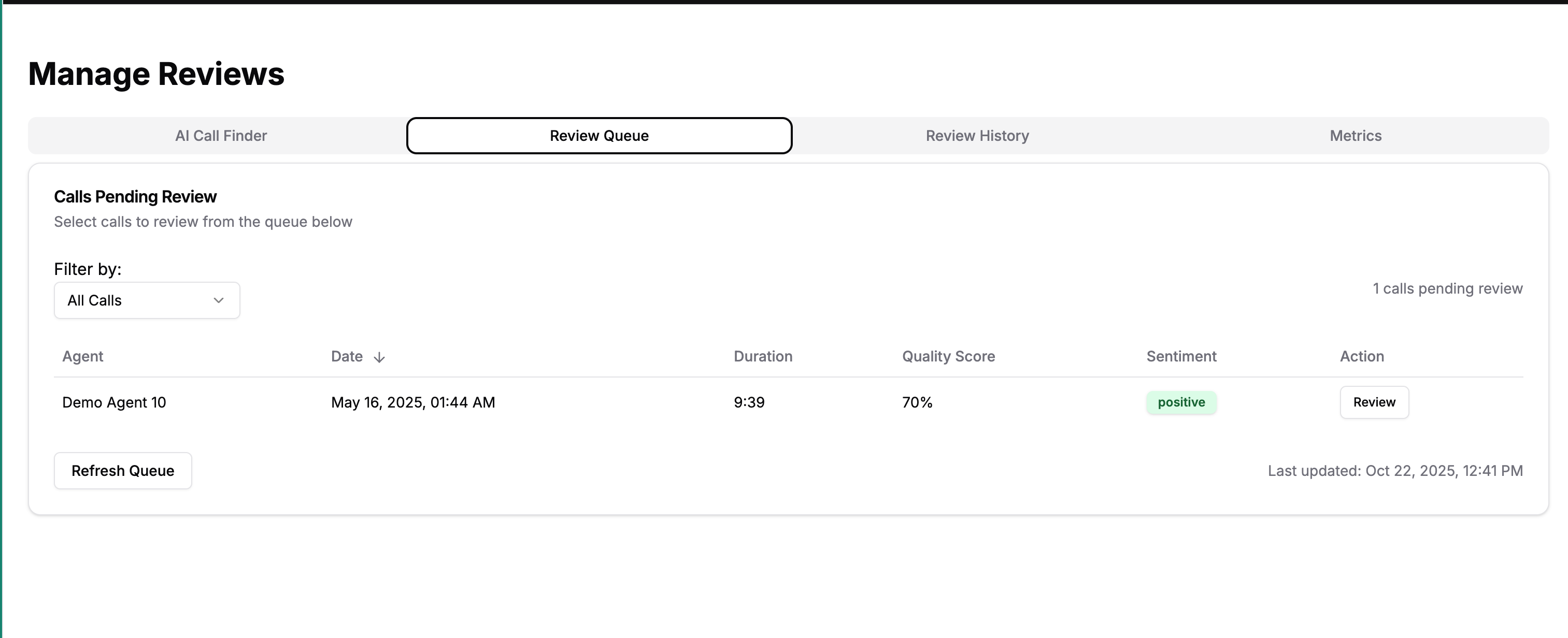Select the Demo Agent 10 row name
Image resolution: width=1568 pixels, height=638 pixels.
point(114,402)
